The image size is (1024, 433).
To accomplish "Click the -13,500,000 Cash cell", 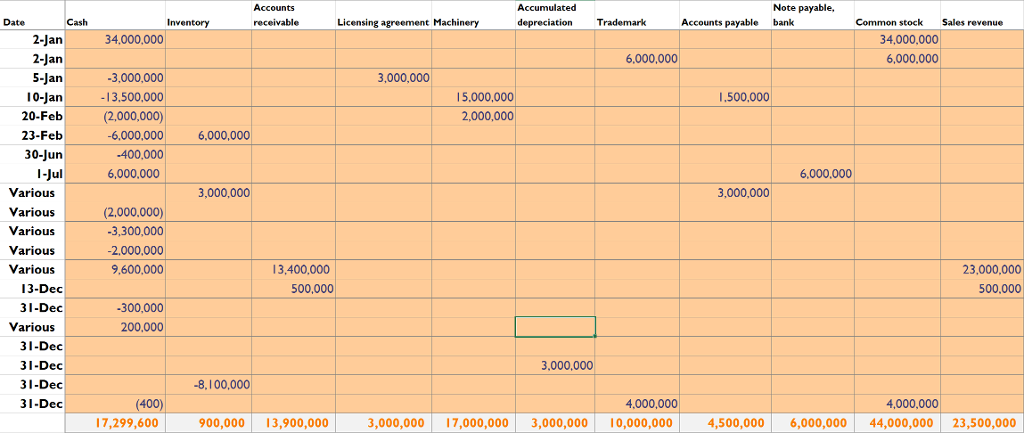I will click(x=116, y=97).
